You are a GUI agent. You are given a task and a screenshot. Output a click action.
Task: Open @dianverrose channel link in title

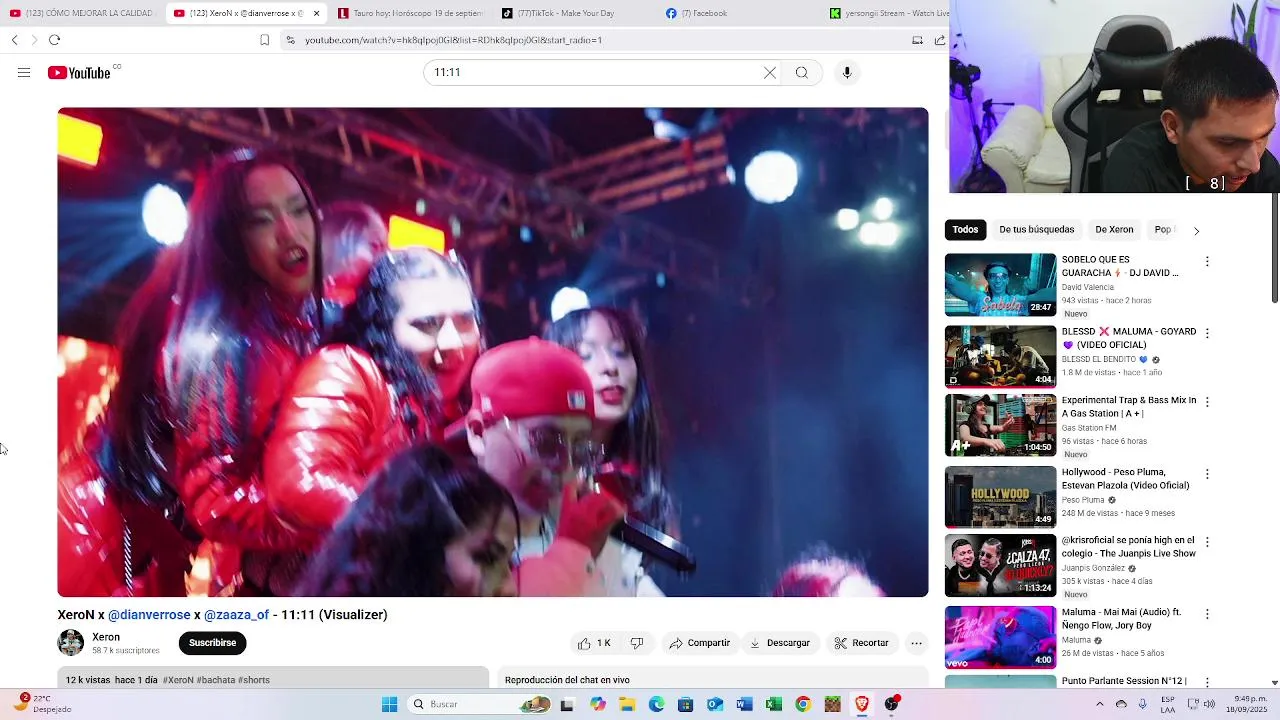click(x=149, y=615)
